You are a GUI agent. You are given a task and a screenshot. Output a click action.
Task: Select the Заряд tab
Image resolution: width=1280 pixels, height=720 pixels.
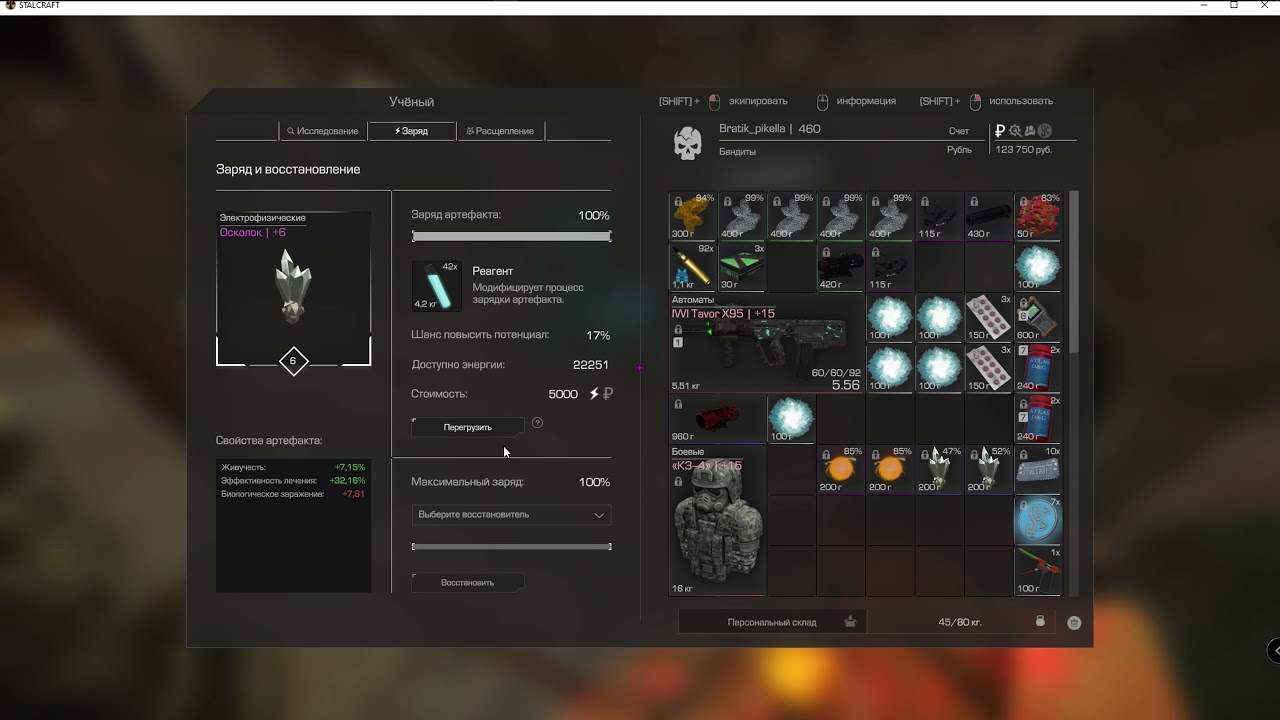(411, 131)
